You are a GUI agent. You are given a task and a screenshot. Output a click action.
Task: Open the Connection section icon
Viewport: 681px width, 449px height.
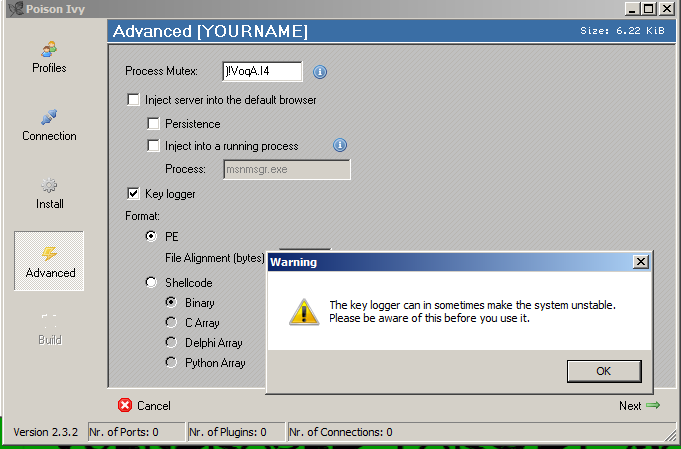tap(49, 117)
